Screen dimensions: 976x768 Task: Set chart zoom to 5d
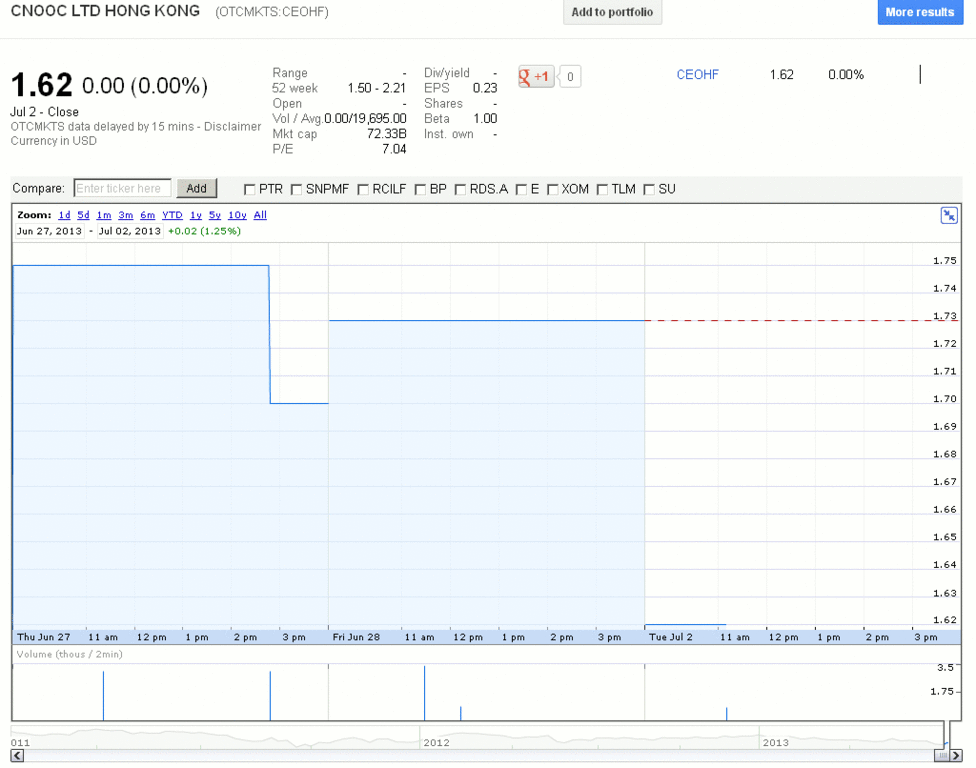tap(83, 215)
